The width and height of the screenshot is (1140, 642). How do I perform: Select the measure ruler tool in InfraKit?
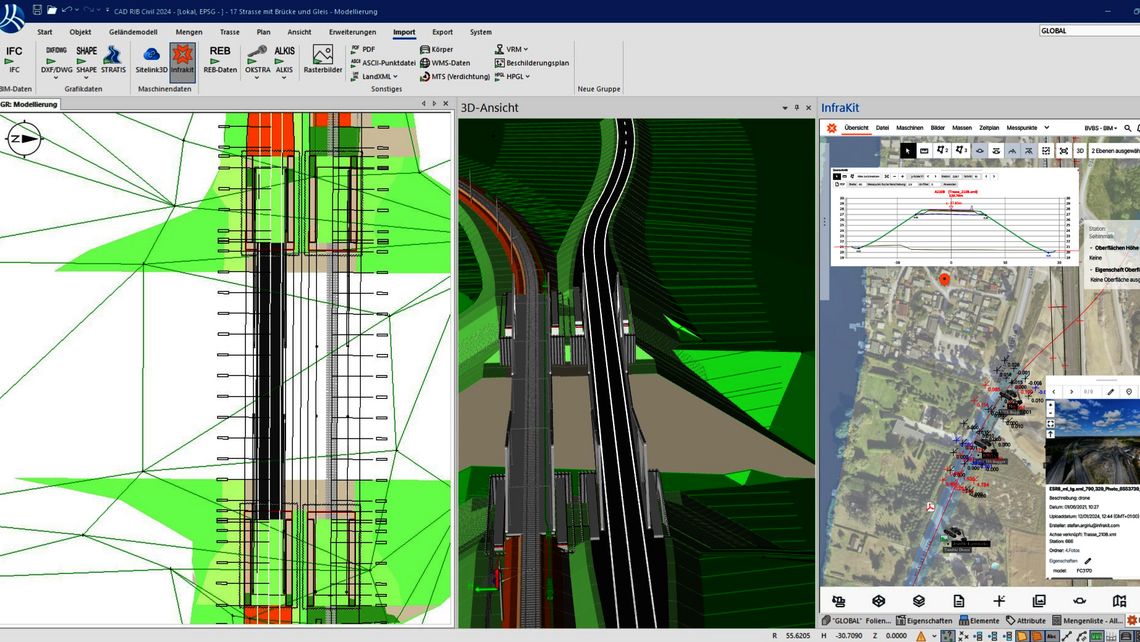pos(924,151)
